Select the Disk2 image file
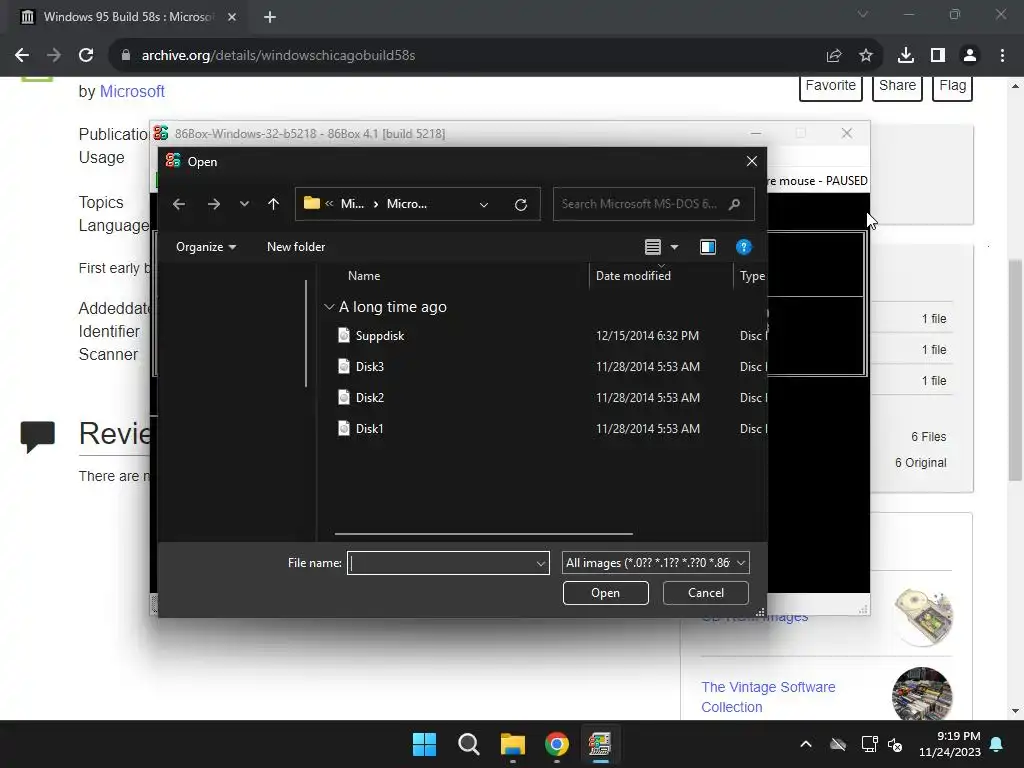Viewport: 1024px width, 768px height. (370, 398)
